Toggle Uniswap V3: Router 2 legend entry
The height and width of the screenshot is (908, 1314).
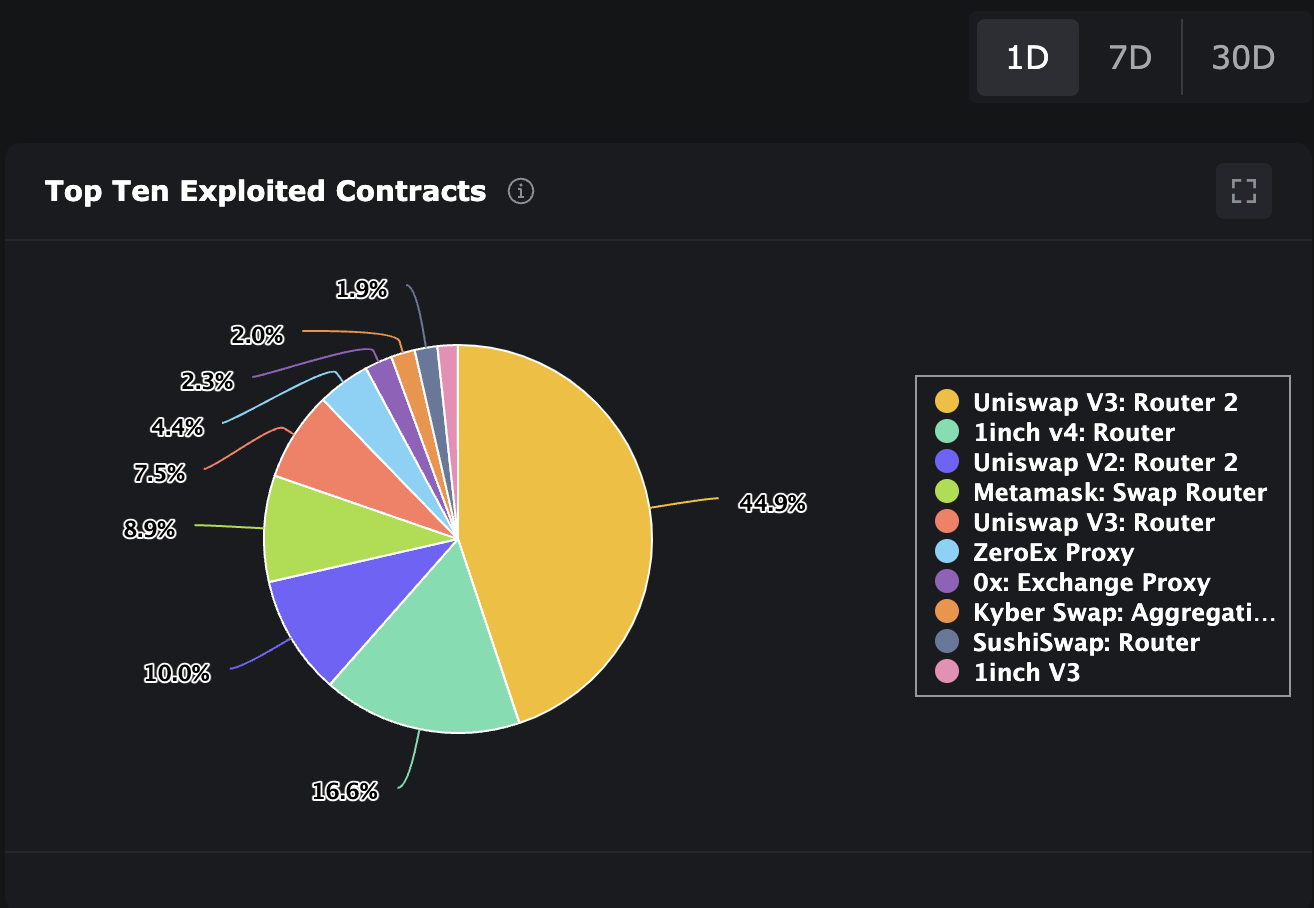coord(1086,402)
